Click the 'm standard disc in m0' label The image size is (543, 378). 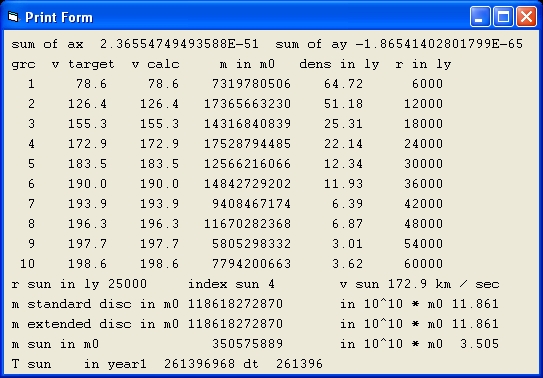[x=95, y=304]
